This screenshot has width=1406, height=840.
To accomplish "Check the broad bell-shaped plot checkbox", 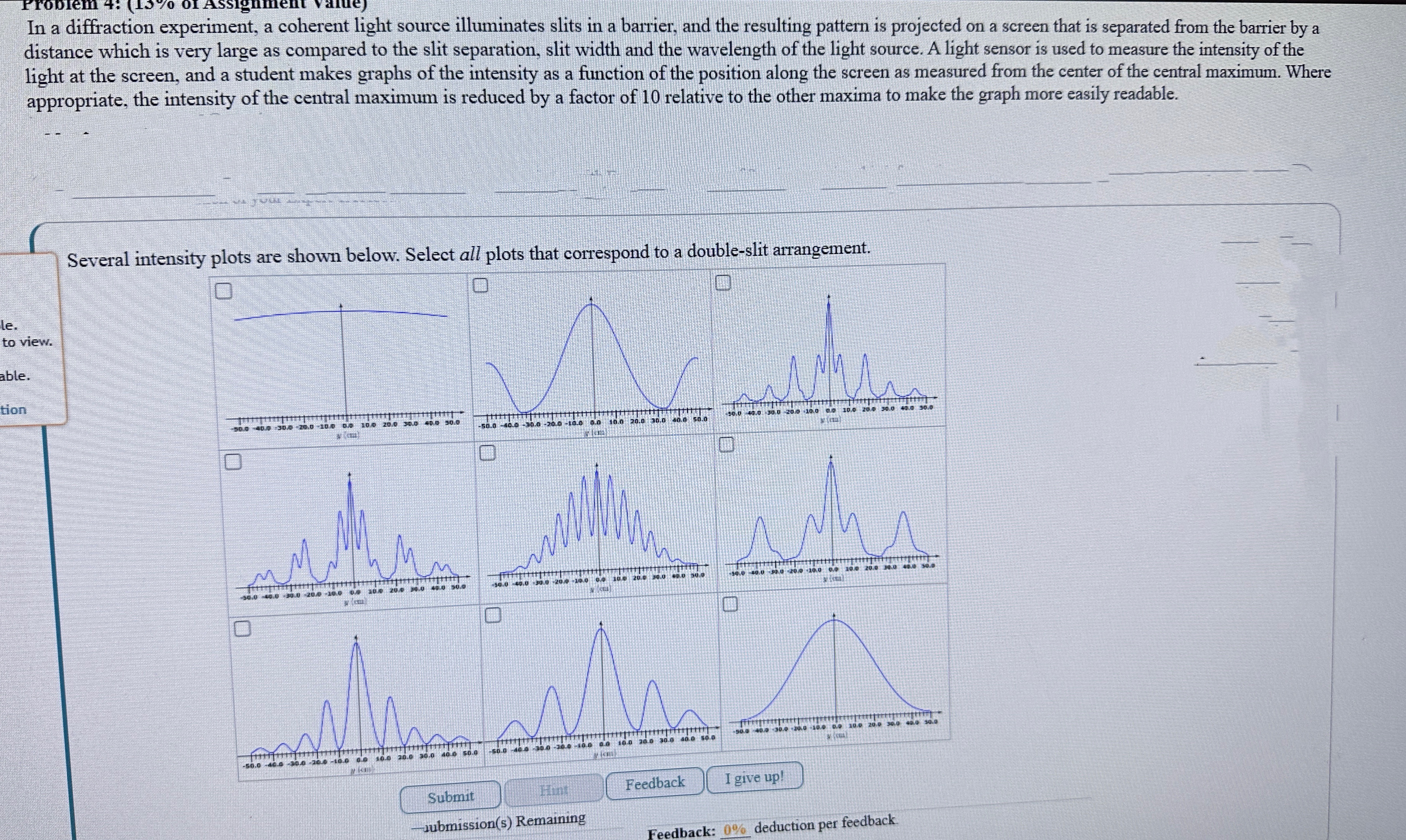I will tap(730, 605).
